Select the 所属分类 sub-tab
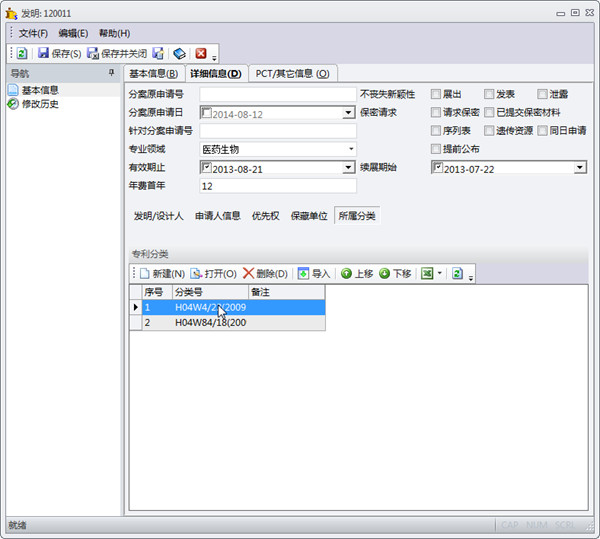The height and width of the screenshot is (539, 600). 357,216
